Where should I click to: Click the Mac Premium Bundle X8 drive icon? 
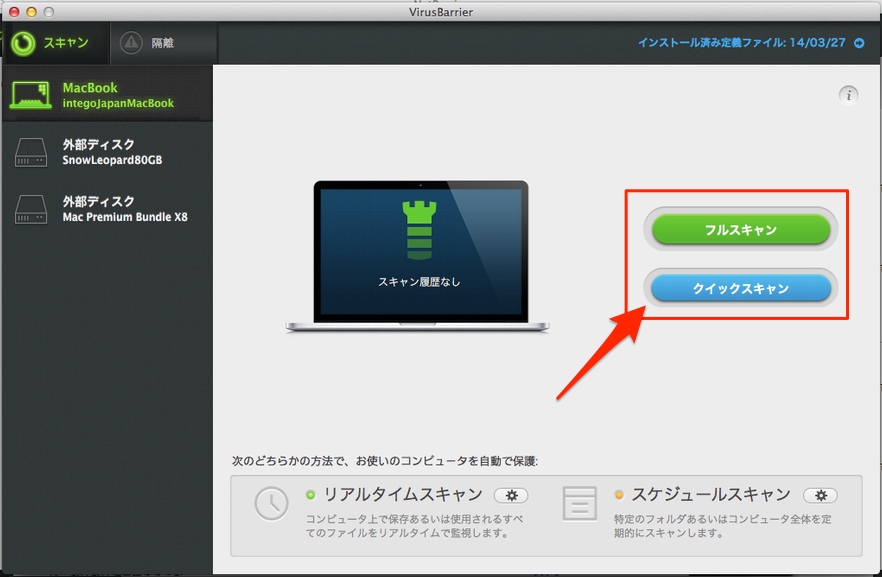coord(31,209)
